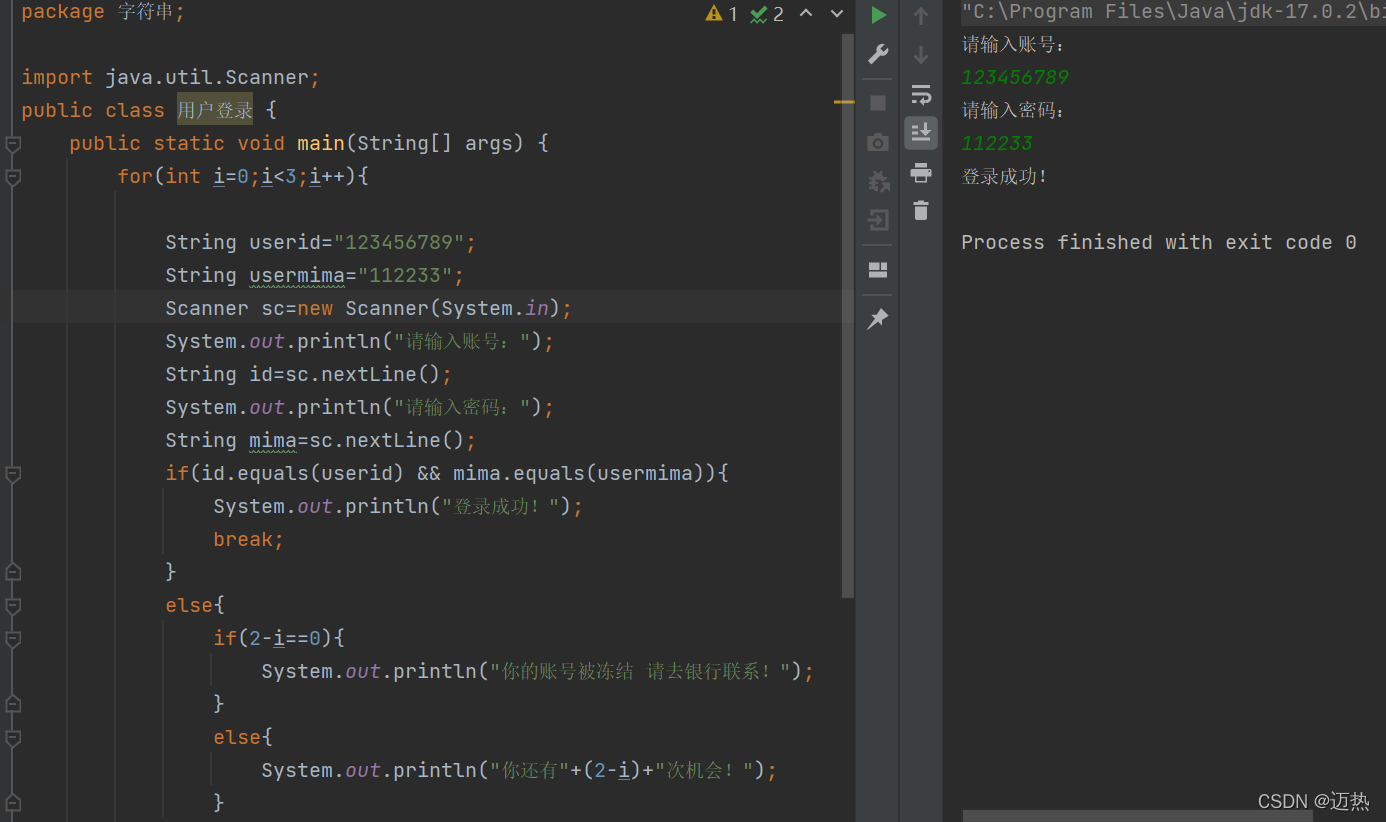
Task: Toggle soft-wrap in the console
Action: click(x=921, y=95)
